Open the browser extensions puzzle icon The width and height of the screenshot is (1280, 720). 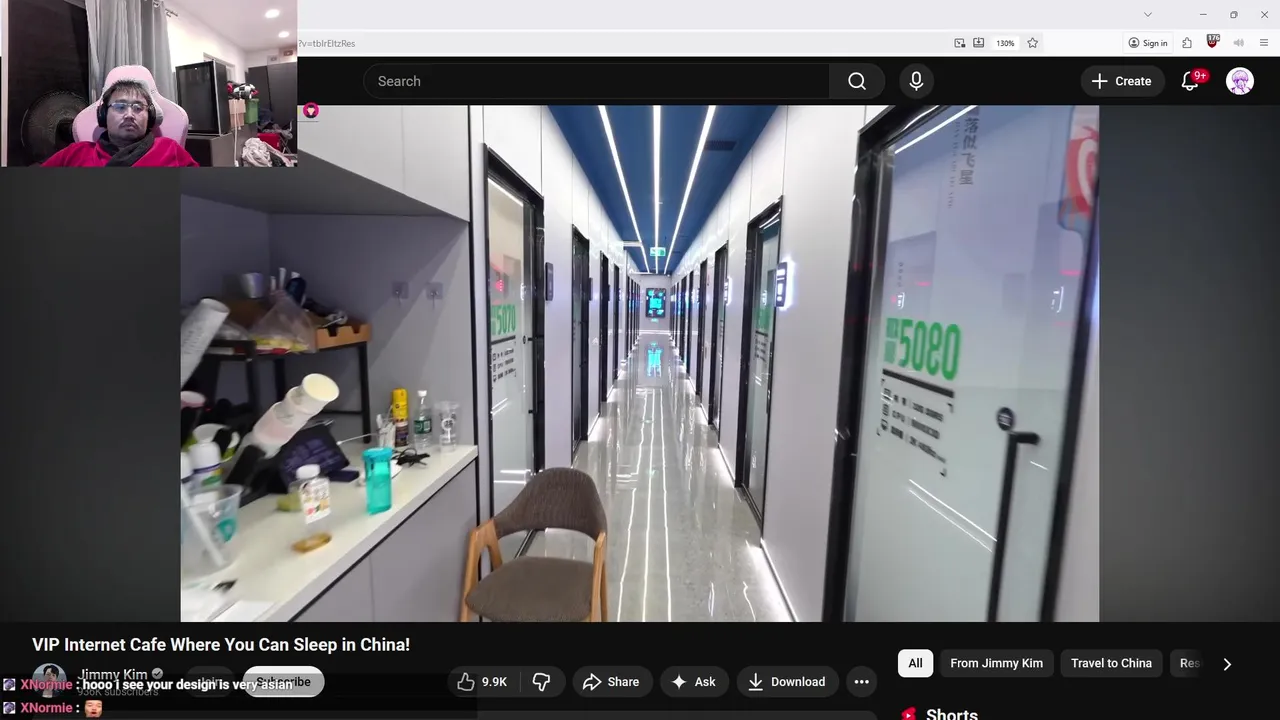1187,43
